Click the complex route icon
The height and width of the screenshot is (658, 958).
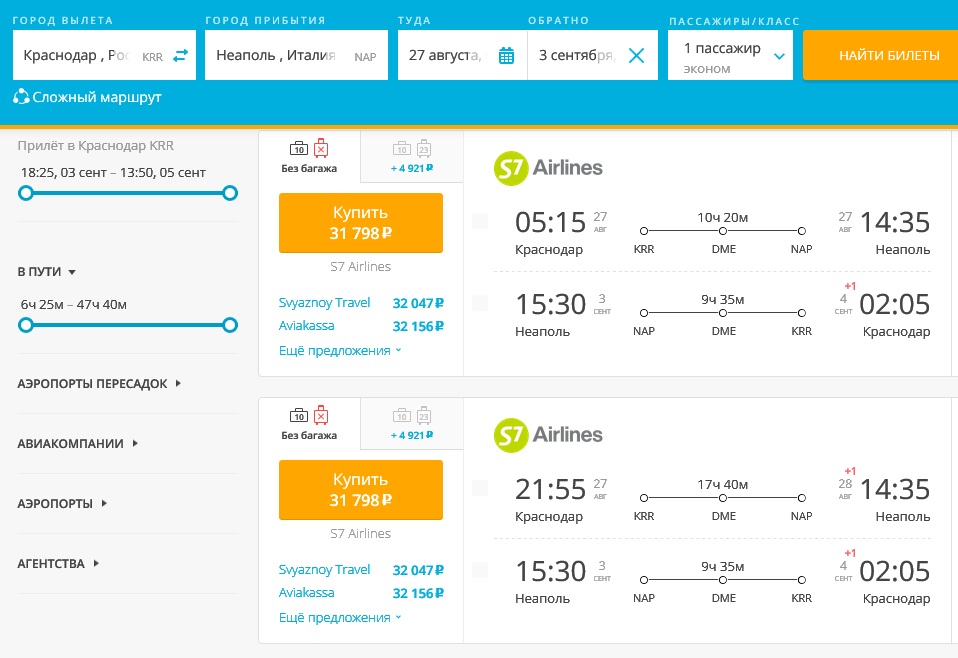click(x=21, y=97)
